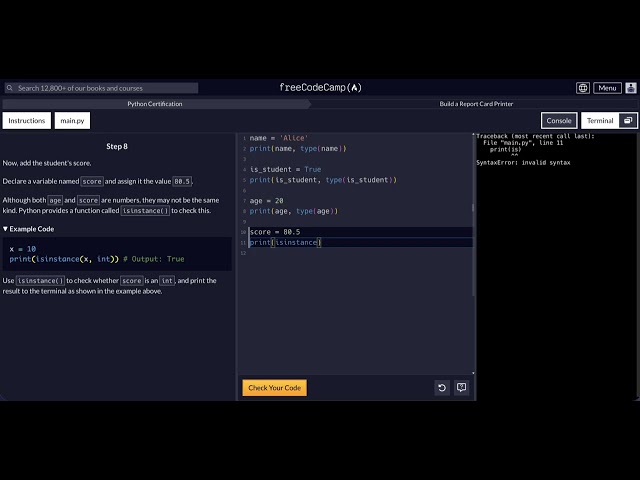
Task: Switch to the main.py tab
Action: pyautogui.click(x=72, y=120)
